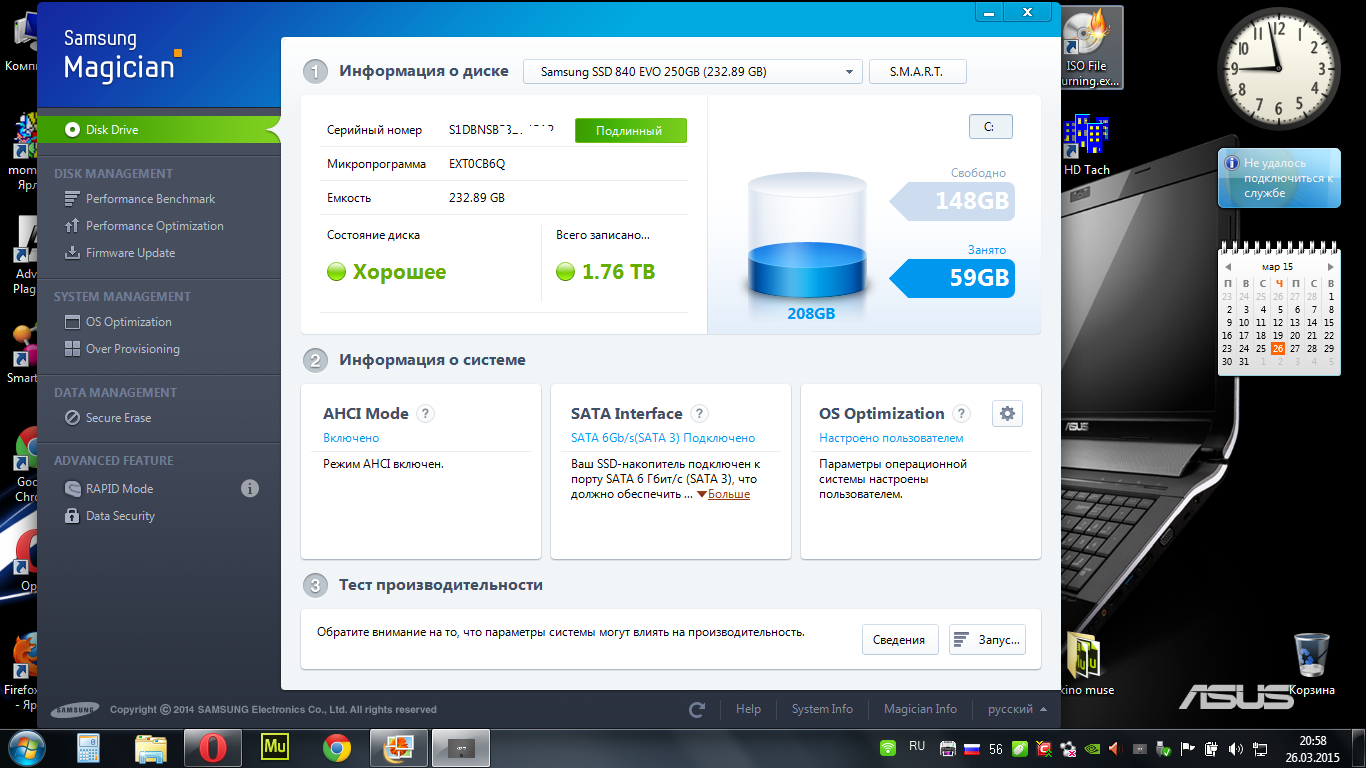Click the refresh icon in the footer
The width and height of the screenshot is (1366, 768).
tap(697, 709)
